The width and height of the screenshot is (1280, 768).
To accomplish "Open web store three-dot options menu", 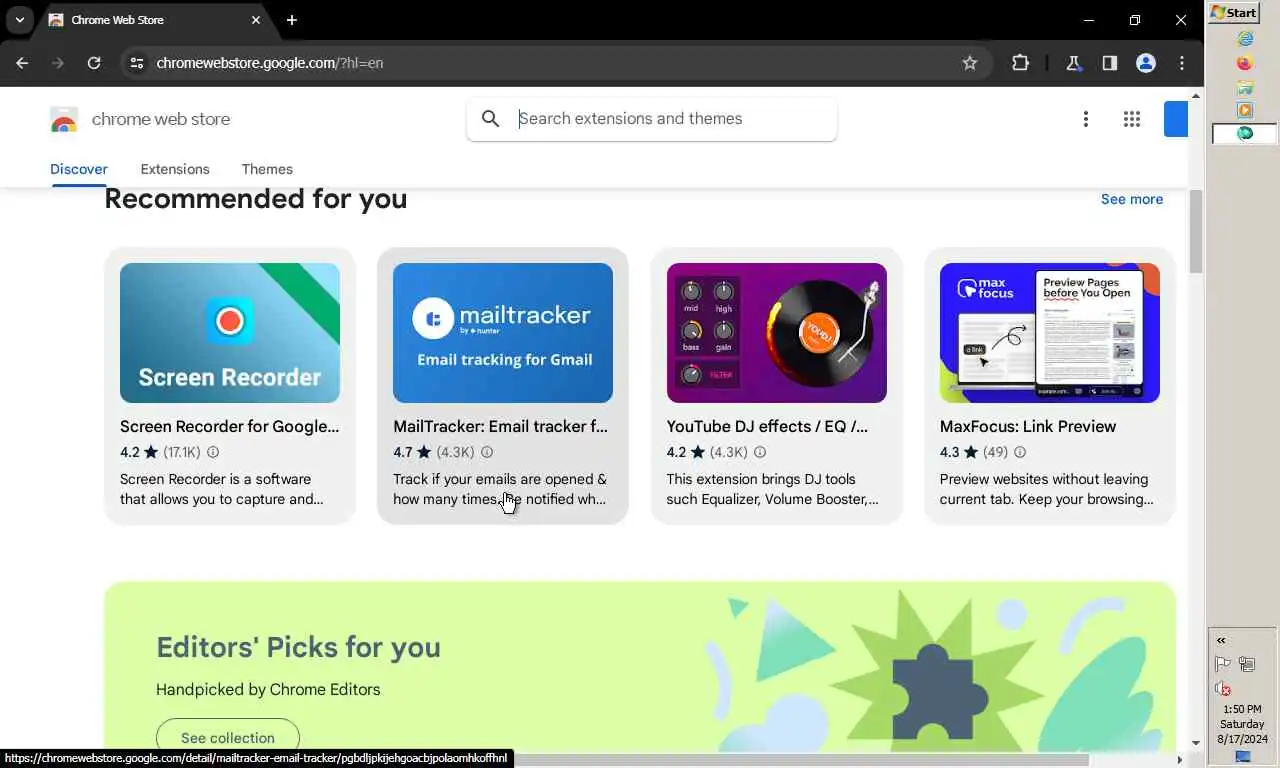I will (x=1085, y=119).
